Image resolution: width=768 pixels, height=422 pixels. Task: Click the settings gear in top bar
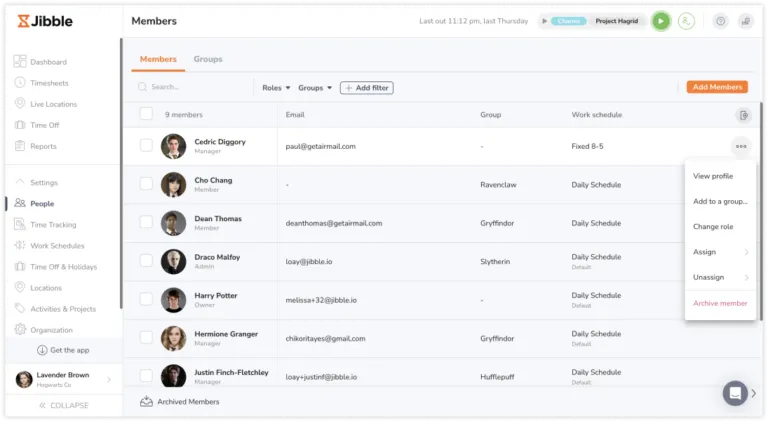(x=720, y=21)
